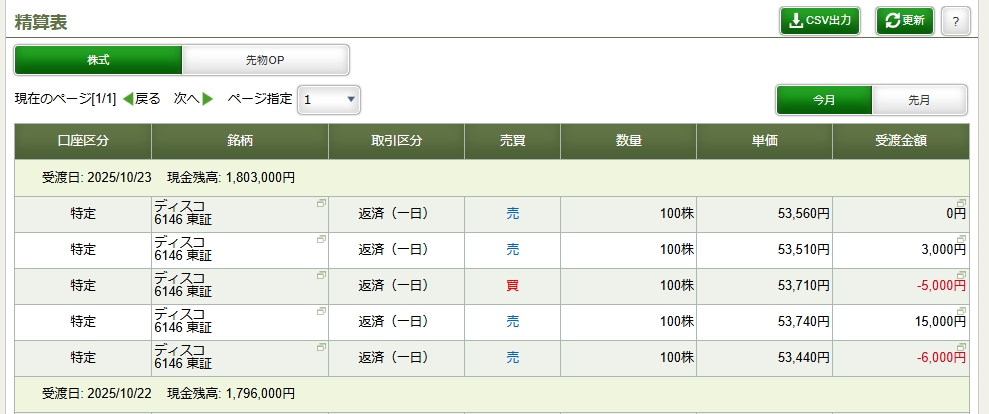Open the ページ指定 page dropdown
Image resolution: width=989 pixels, height=414 pixels.
point(329,100)
